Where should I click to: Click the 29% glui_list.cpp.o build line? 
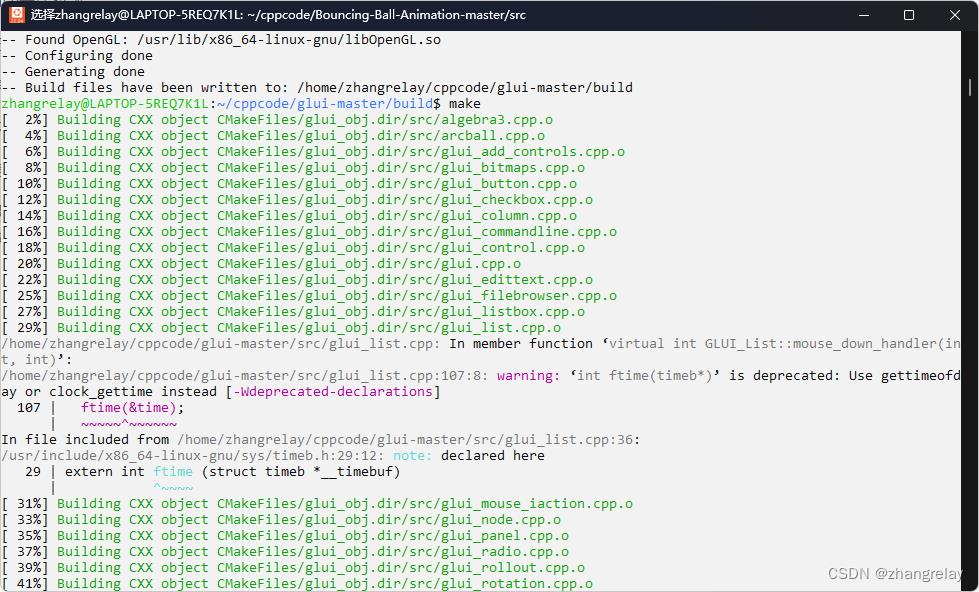point(282,328)
